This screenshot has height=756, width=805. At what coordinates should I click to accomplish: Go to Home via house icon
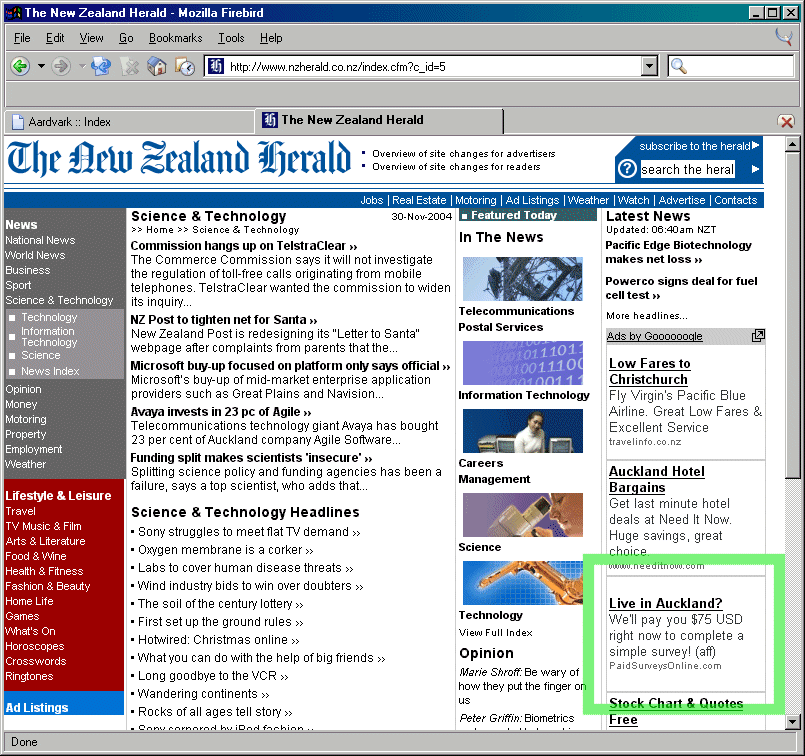(157, 67)
